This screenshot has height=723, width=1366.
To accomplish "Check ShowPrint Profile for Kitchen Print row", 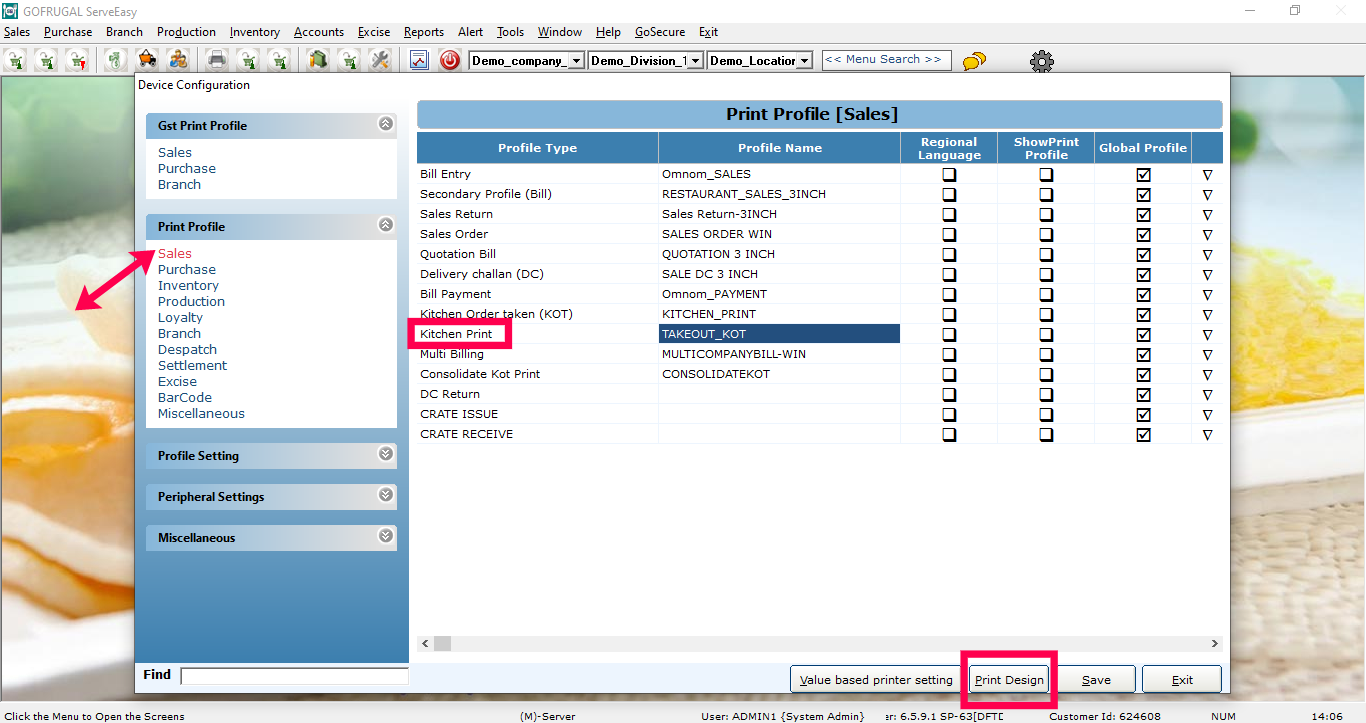I will pyautogui.click(x=1046, y=334).
